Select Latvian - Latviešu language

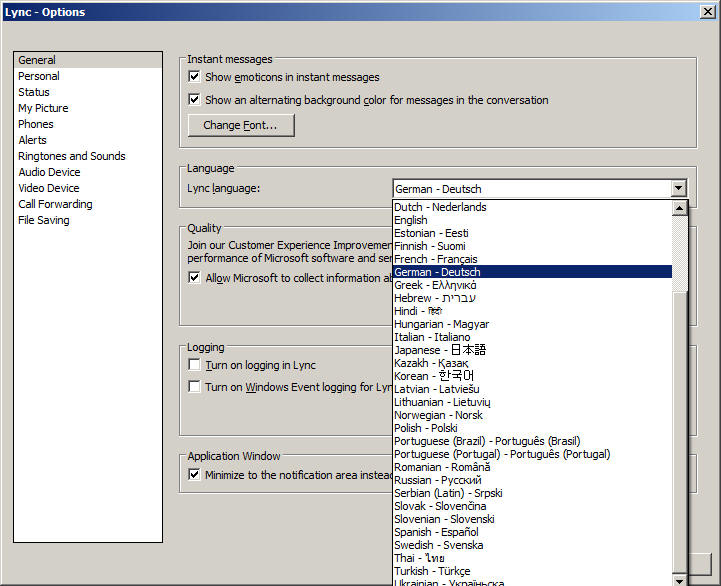(x=532, y=389)
